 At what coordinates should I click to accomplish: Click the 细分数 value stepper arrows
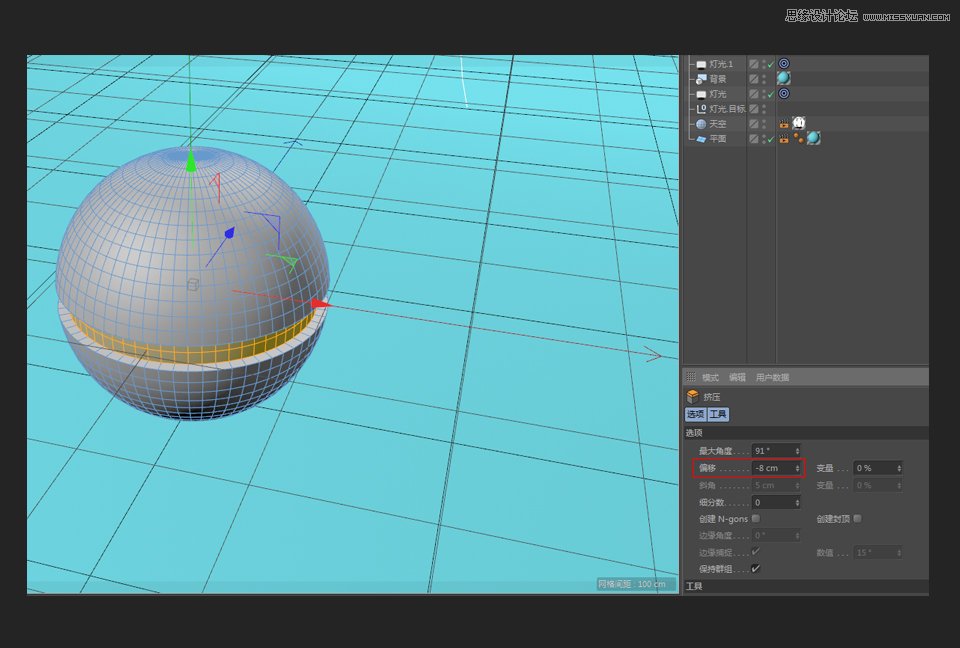click(x=797, y=502)
